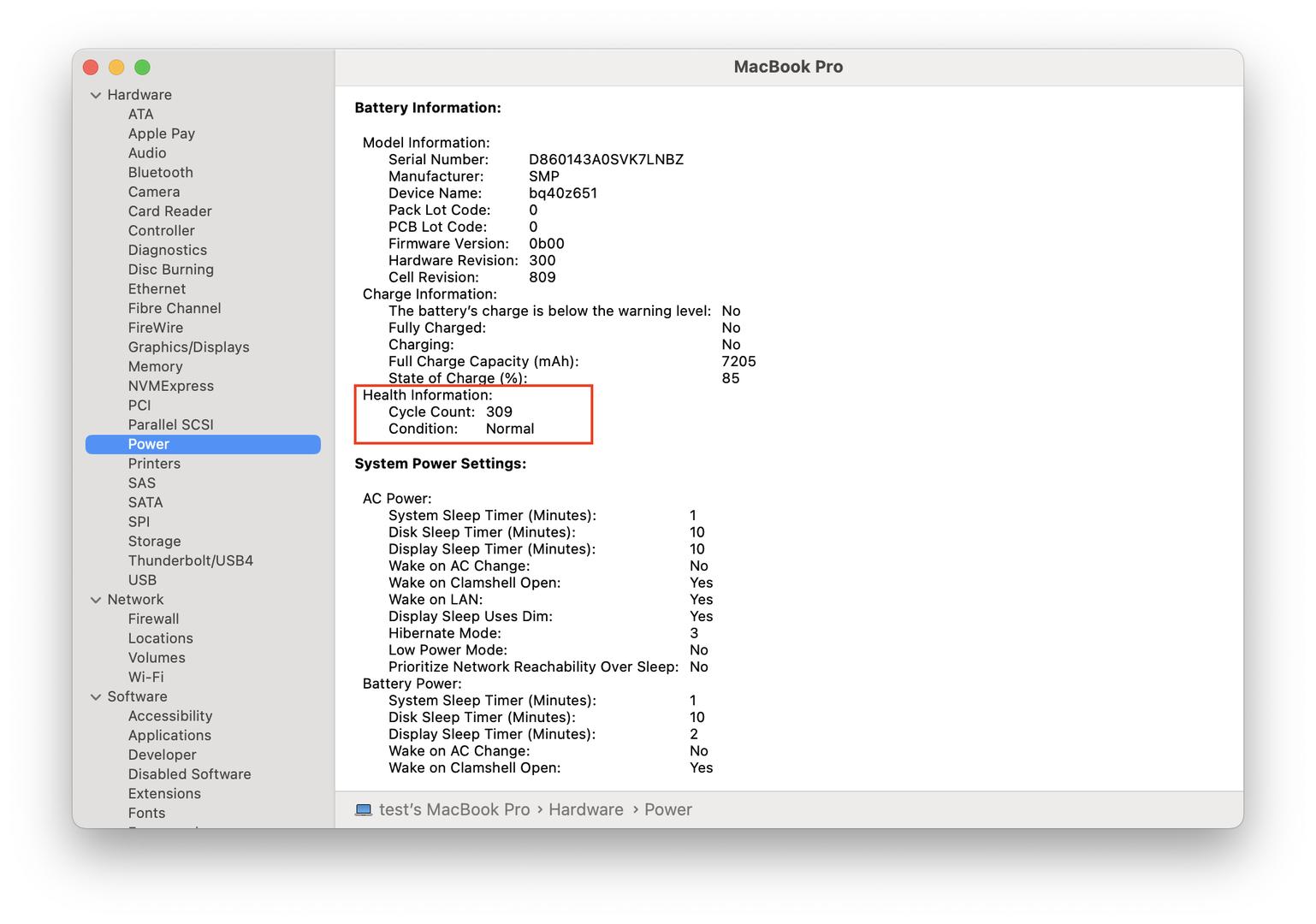The width and height of the screenshot is (1316, 924).
Task: Select Storage in the sidebar
Action: [155, 542]
